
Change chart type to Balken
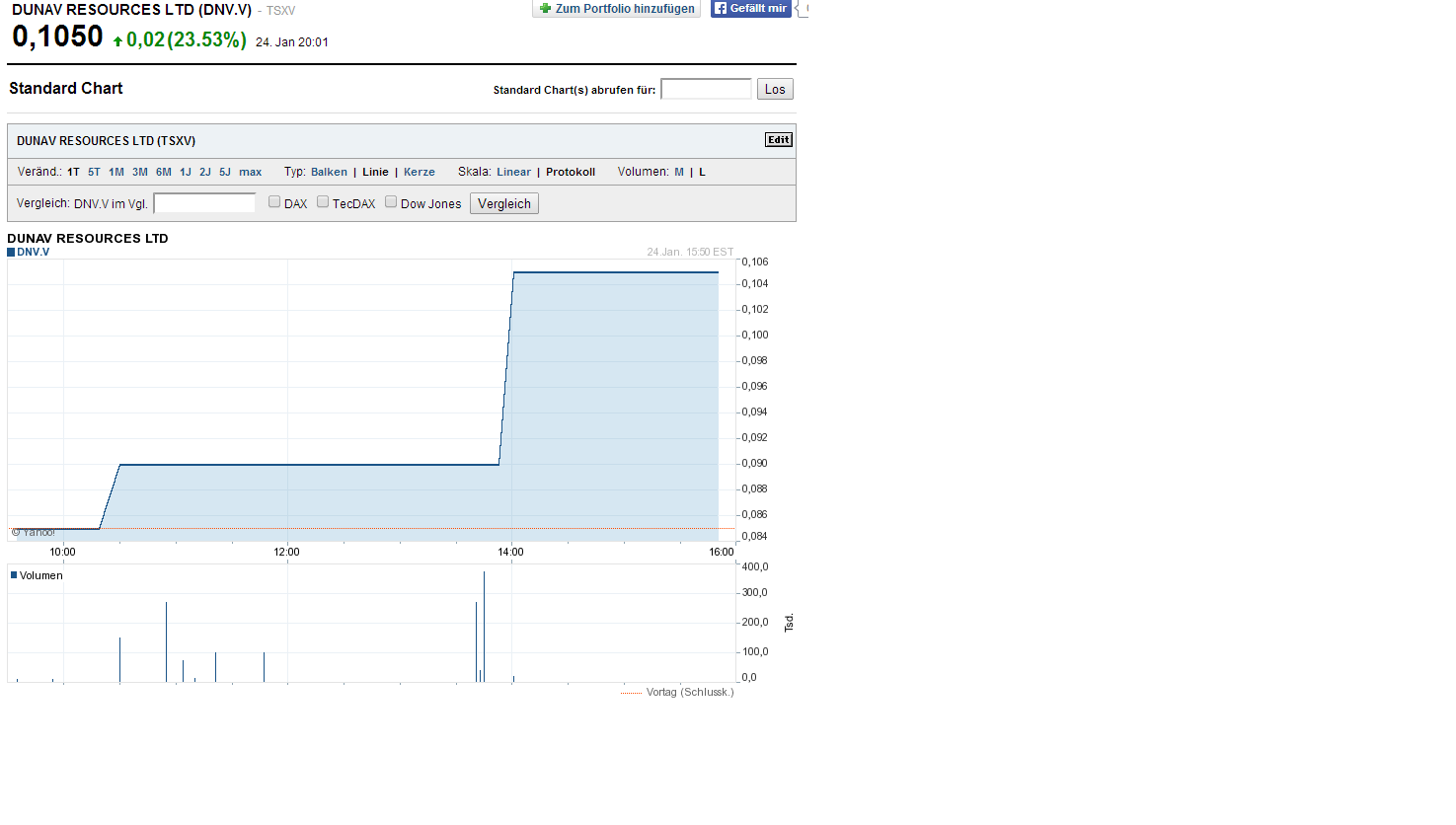click(x=329, y=172)
